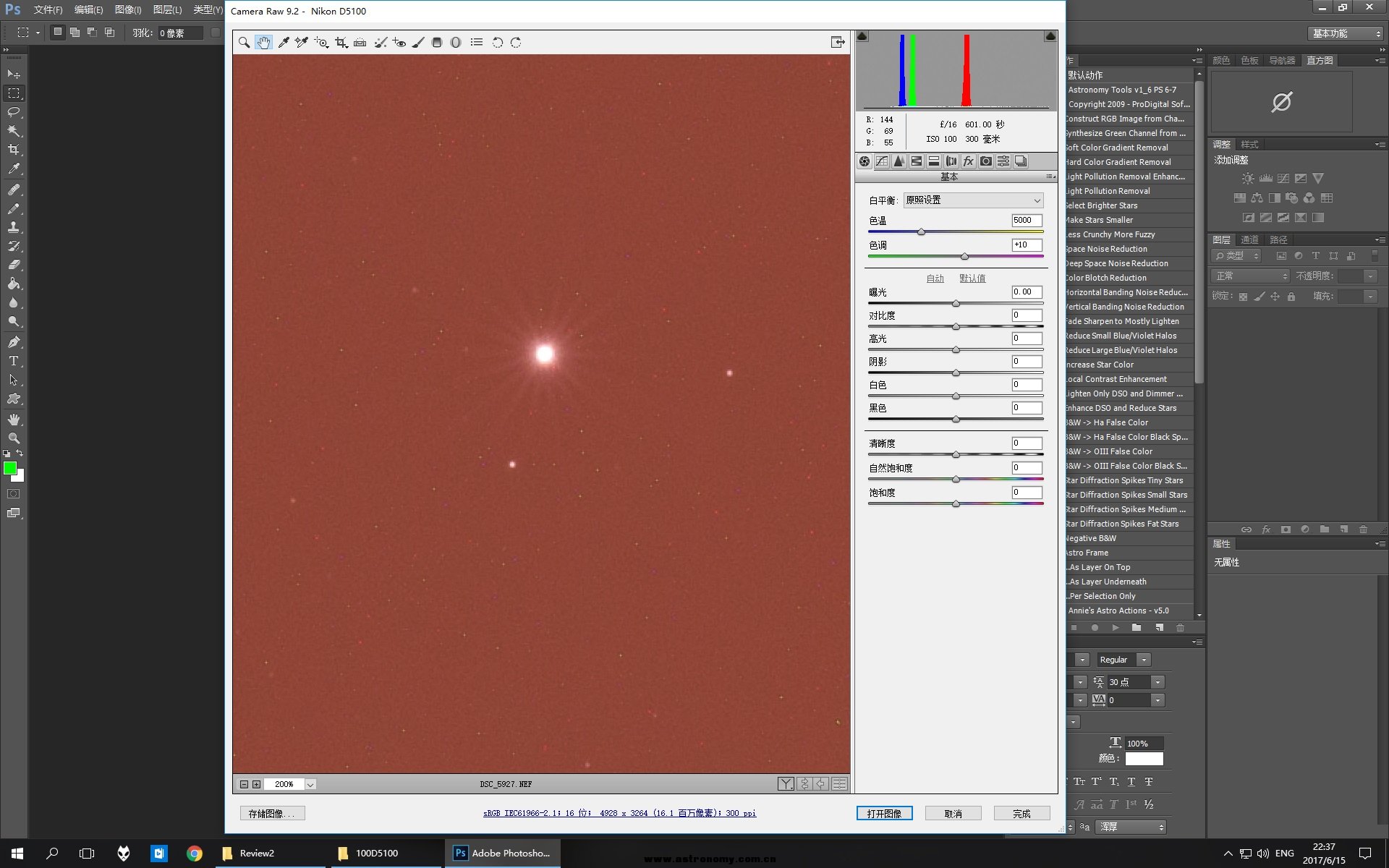Viewport: 1389px width, 868px height.
Task: Open the Regular font style dropdown
Action: pyautogui.click(x=1144, y=660)
